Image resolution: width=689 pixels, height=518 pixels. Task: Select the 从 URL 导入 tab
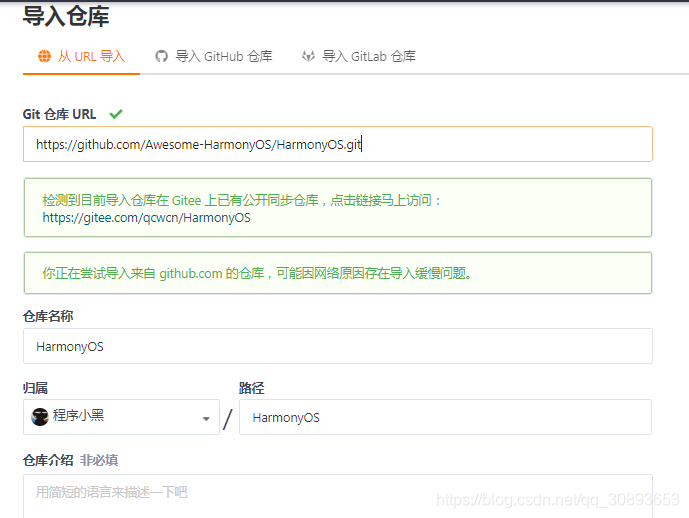[81, 56]
